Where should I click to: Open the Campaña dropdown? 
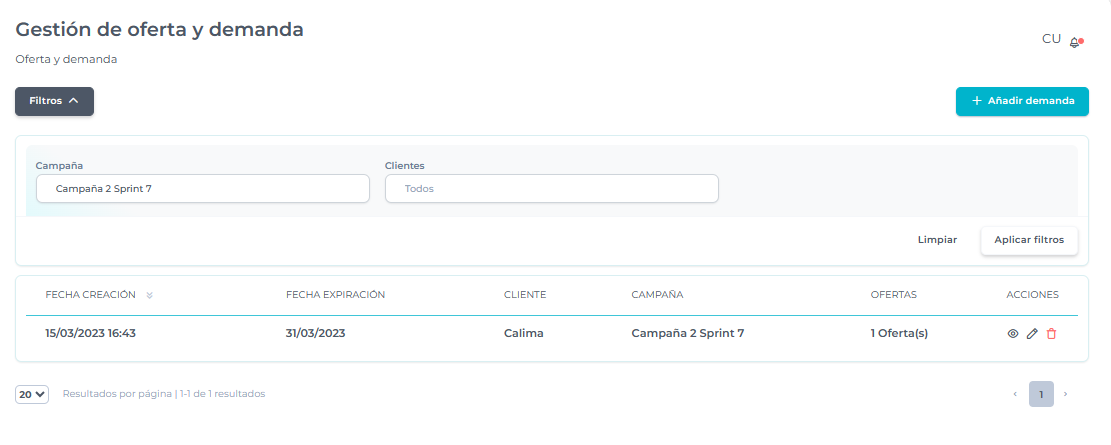[203, 189]
